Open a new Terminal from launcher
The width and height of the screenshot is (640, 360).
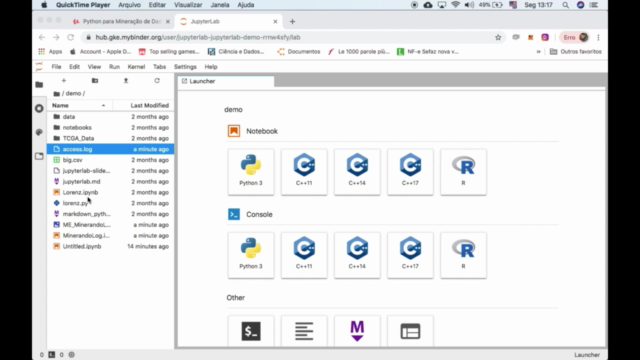tap(251, 331)
